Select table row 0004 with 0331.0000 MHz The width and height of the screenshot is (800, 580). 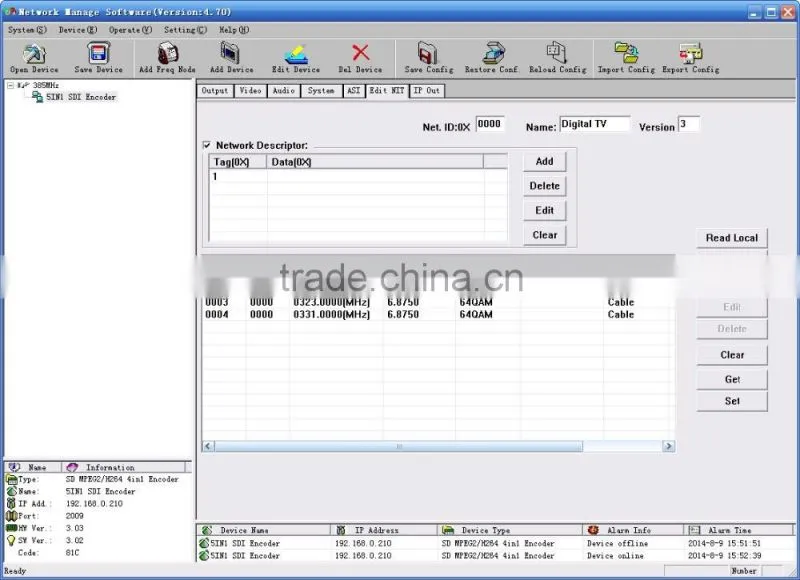[x=438, y=315]
